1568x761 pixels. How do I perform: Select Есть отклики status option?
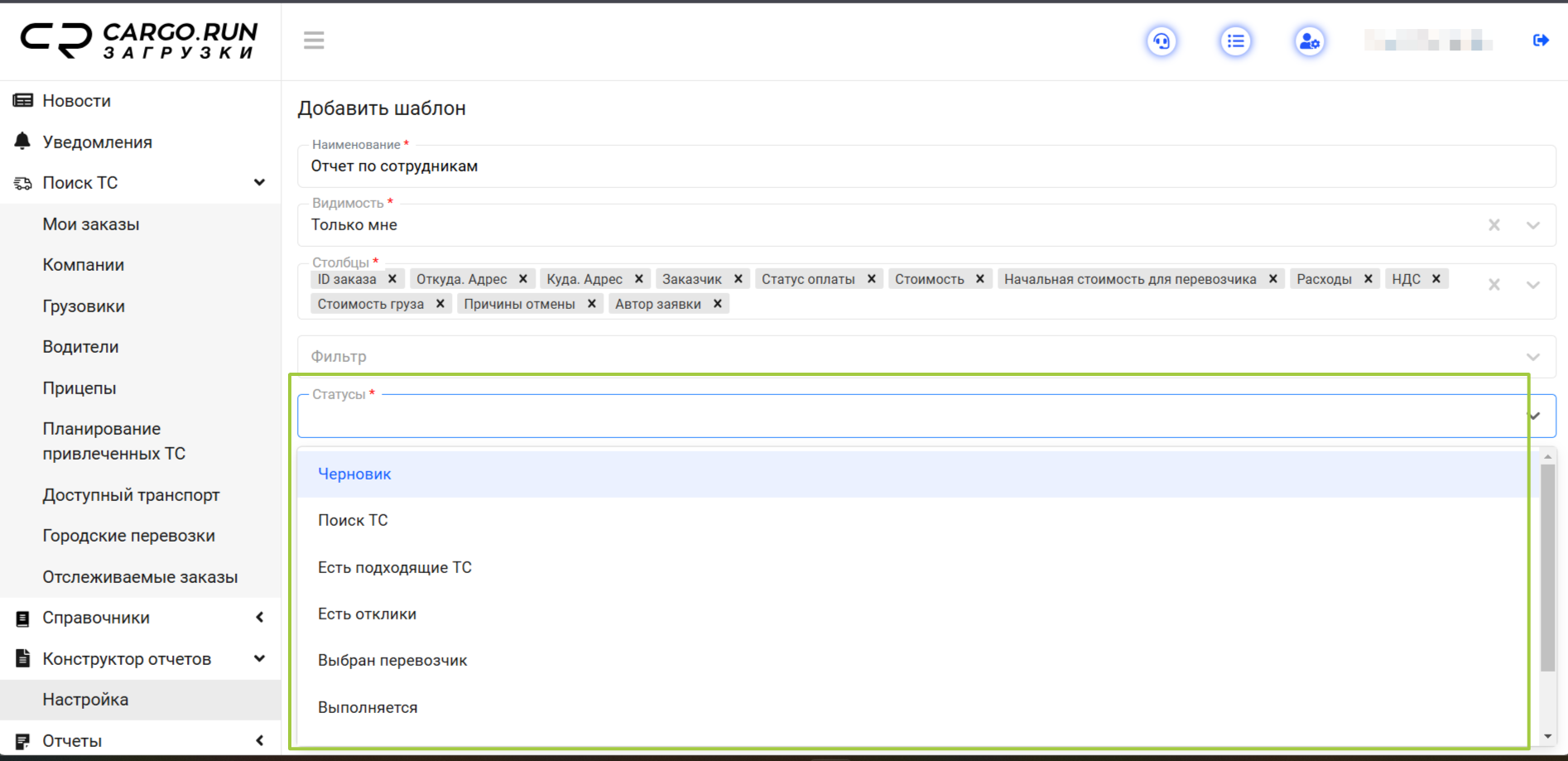click(917, 614)
